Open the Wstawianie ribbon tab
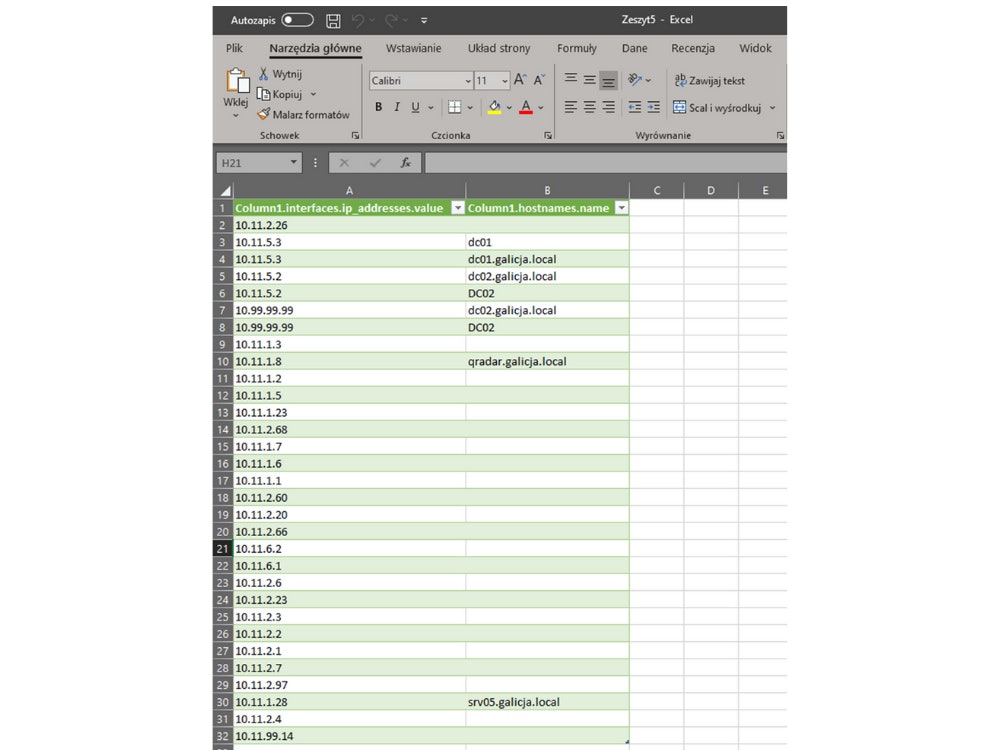Image resolution: width=1000 pixels, height=750 pixels. (x=413, y=48)
